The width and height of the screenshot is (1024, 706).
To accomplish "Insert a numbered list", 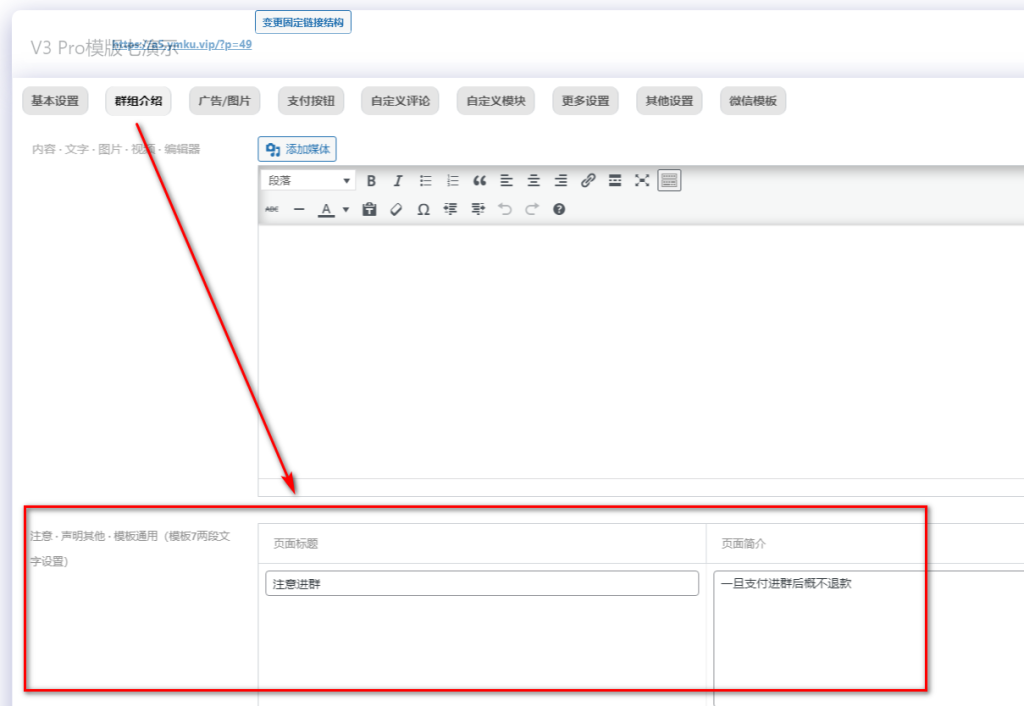I will (x=452, y=181).
